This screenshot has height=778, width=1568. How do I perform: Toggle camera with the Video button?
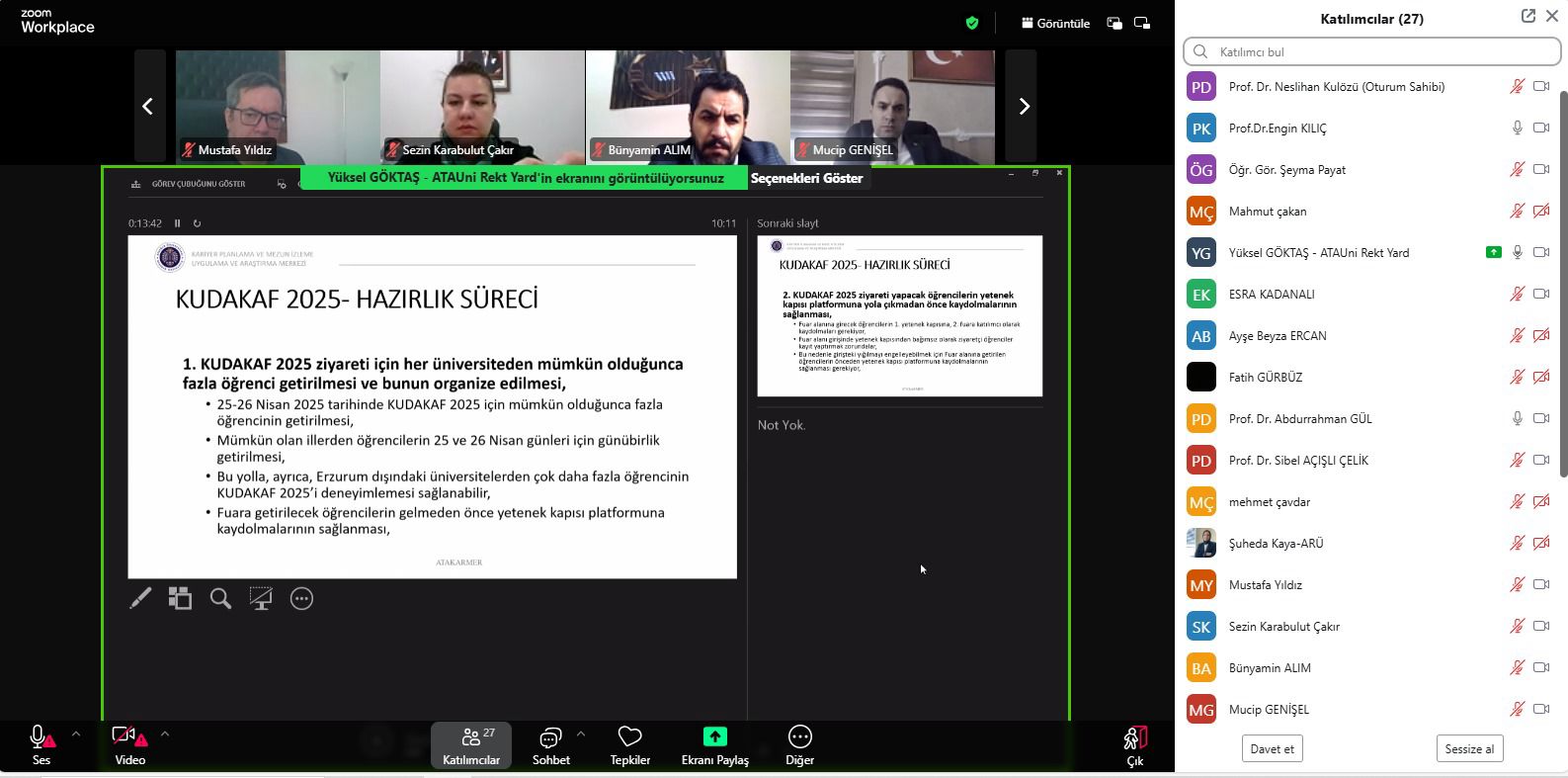tap(129, 744)
